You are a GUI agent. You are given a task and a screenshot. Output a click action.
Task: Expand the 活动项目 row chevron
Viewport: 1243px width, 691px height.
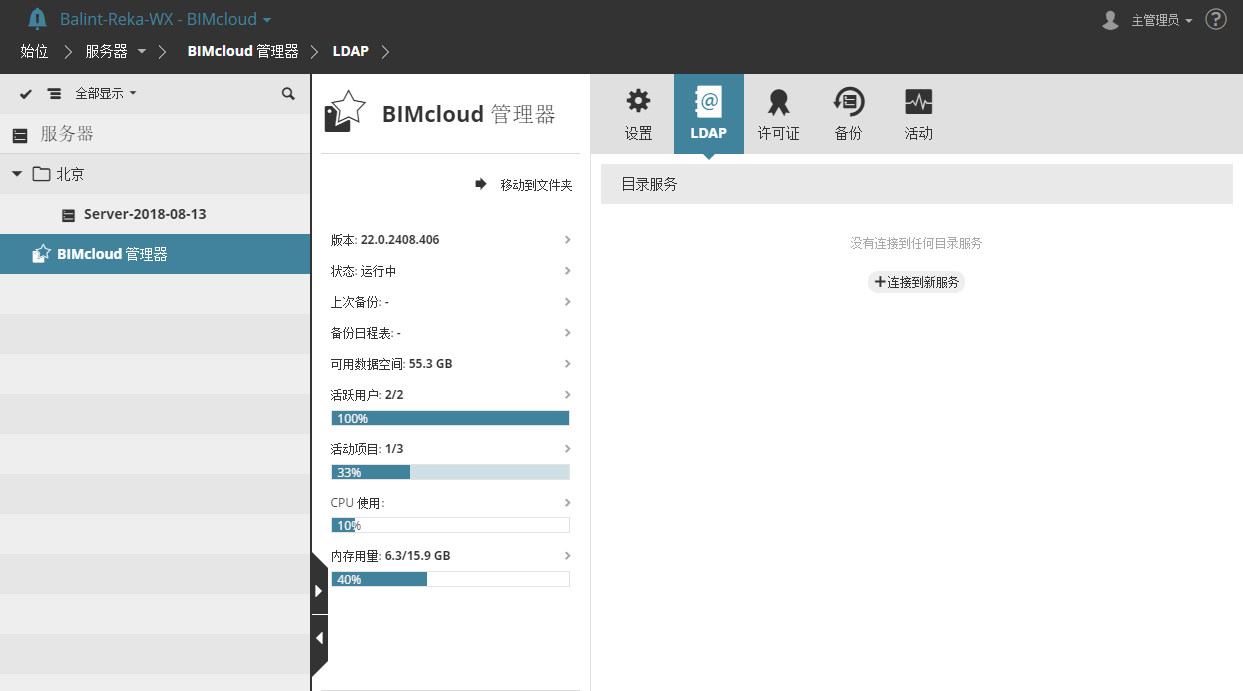coord(568,449)
